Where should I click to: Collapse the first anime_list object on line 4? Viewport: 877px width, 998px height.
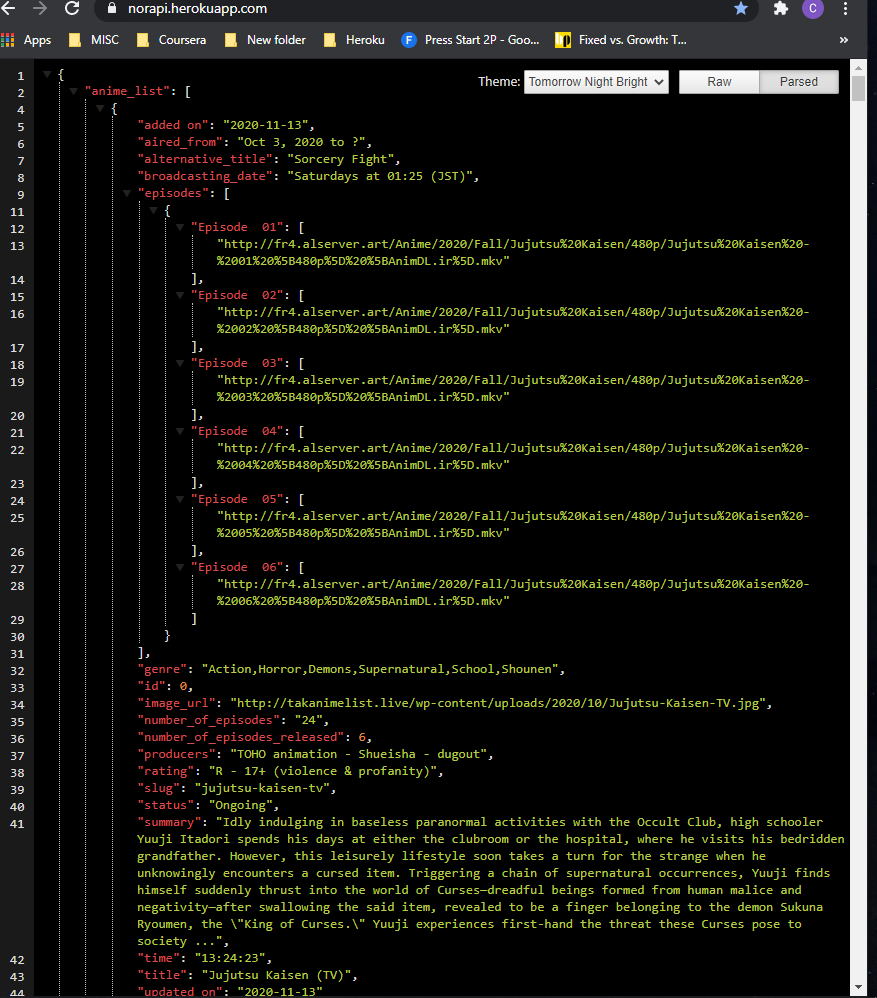[x=100, y=108]
